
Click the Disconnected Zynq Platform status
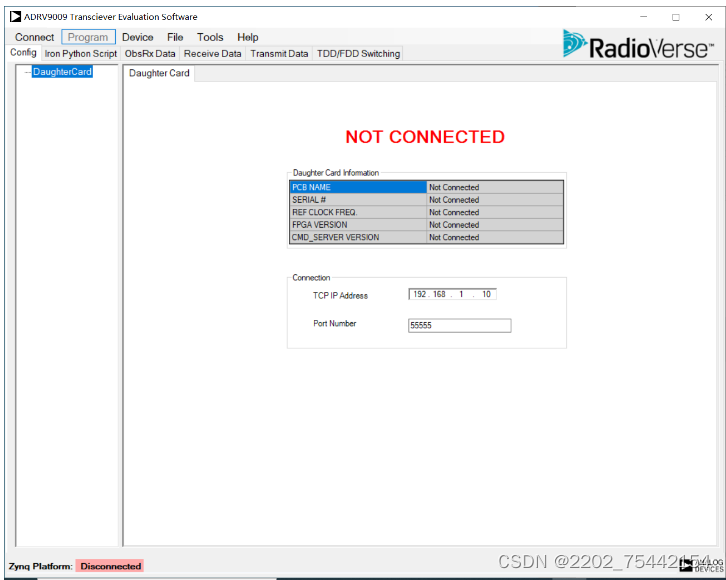110,566
